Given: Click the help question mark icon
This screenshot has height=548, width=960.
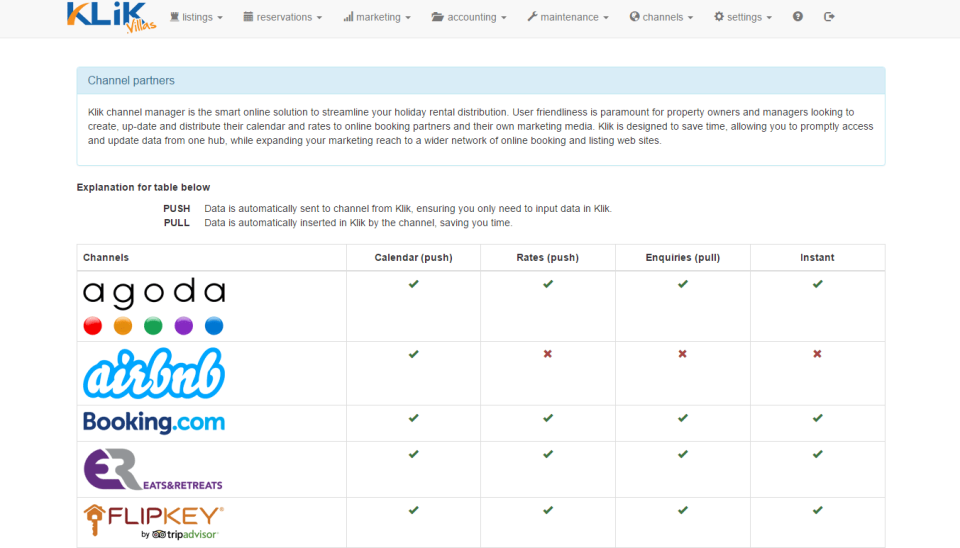Looking at the screenshot, I should click(798, 17).
